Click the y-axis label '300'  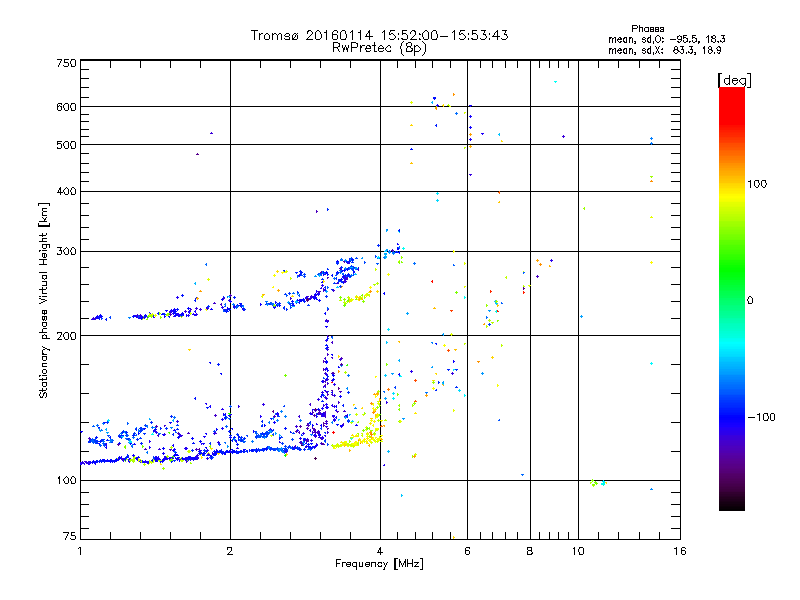[x=67, y=251]
